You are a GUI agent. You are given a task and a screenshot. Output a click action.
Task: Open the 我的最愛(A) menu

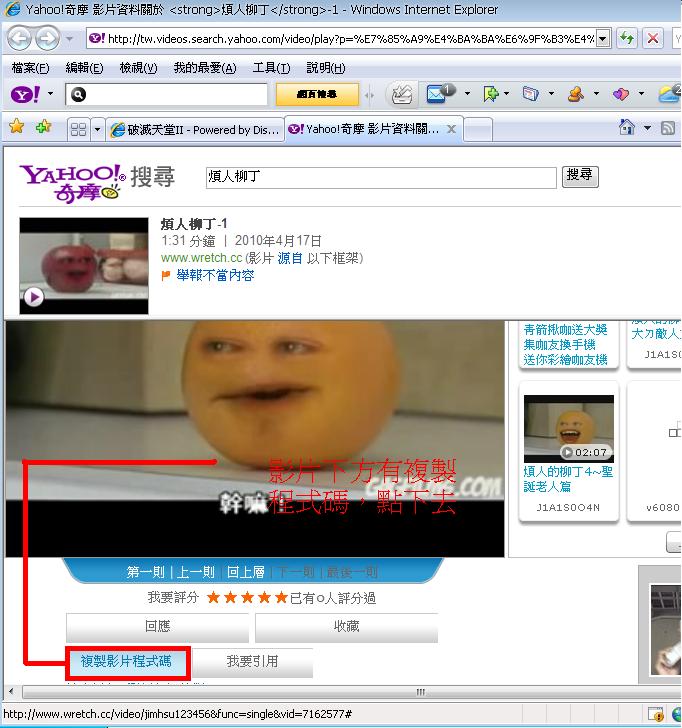pyautogui.click(x=205, y=68)
